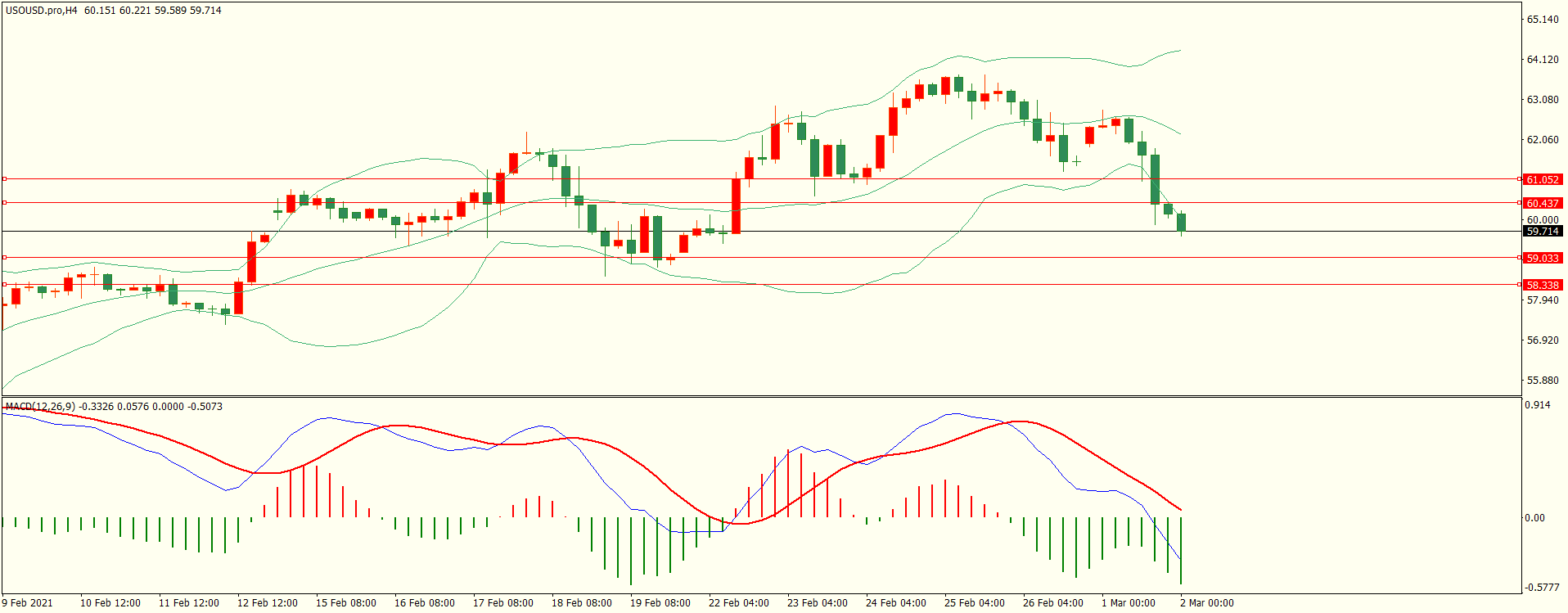Select the red 61.052 price level label

coord(1543,179)
